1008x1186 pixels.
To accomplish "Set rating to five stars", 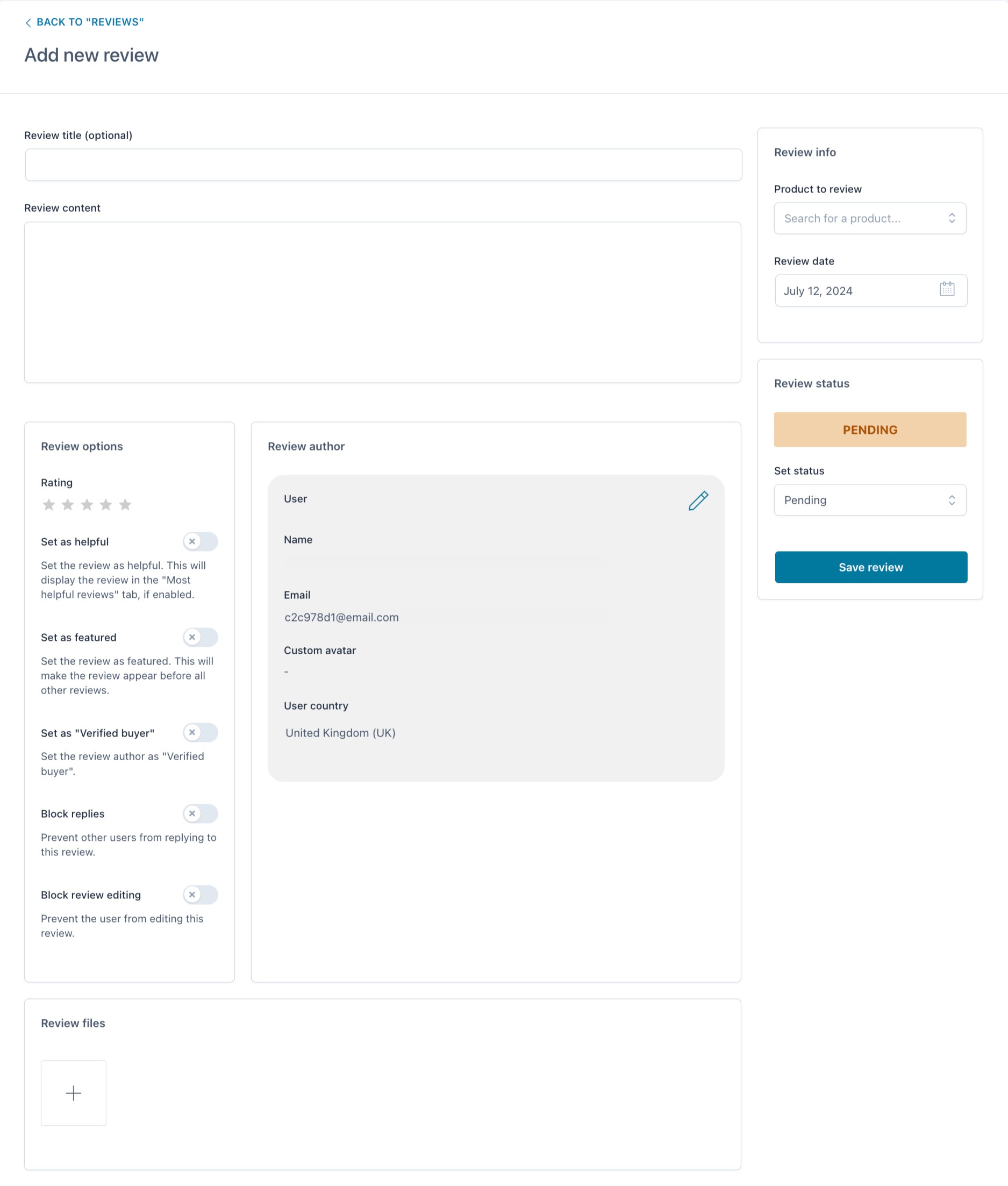I will tap(125, 505).
